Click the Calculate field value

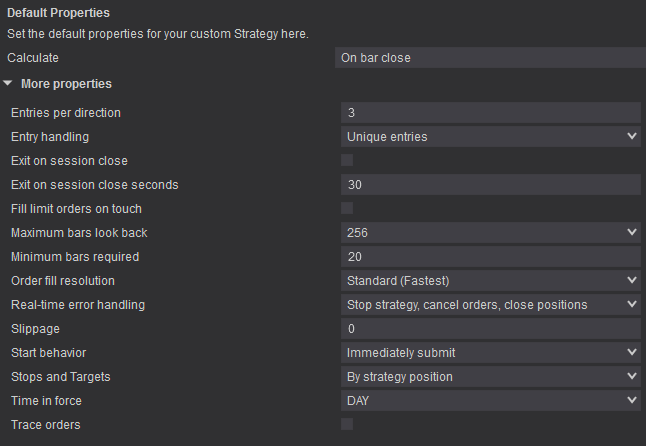click(x=490, y=58)
